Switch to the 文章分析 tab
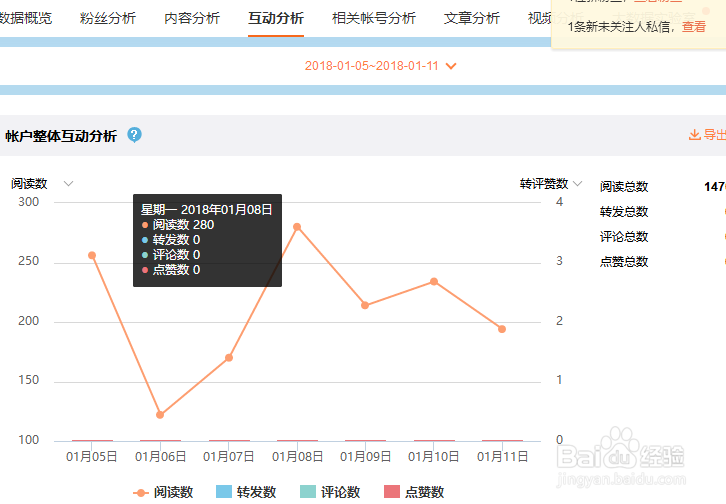 472,18
